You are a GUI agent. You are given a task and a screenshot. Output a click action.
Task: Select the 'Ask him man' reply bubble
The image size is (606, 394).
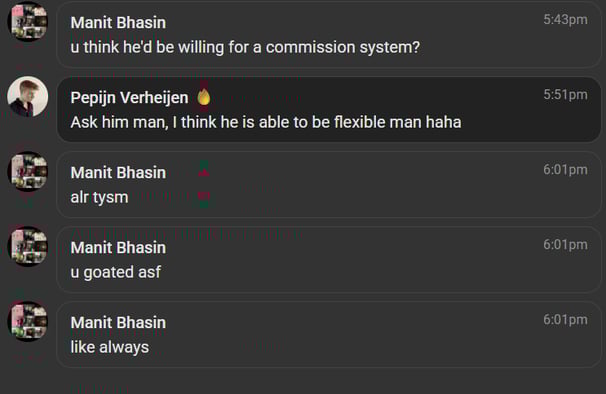click(x=329, y=109)
